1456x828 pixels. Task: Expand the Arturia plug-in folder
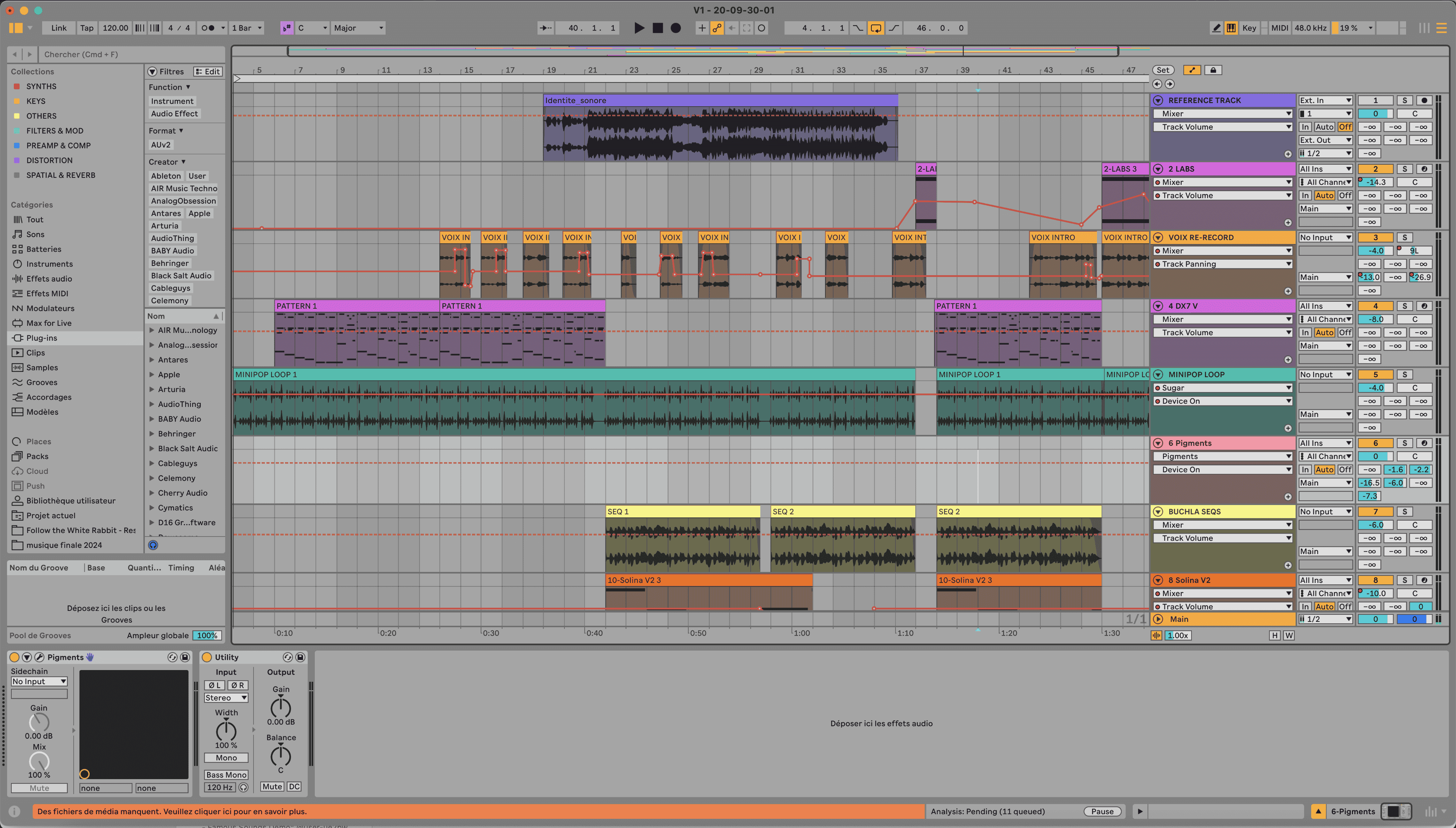point(152,390)
